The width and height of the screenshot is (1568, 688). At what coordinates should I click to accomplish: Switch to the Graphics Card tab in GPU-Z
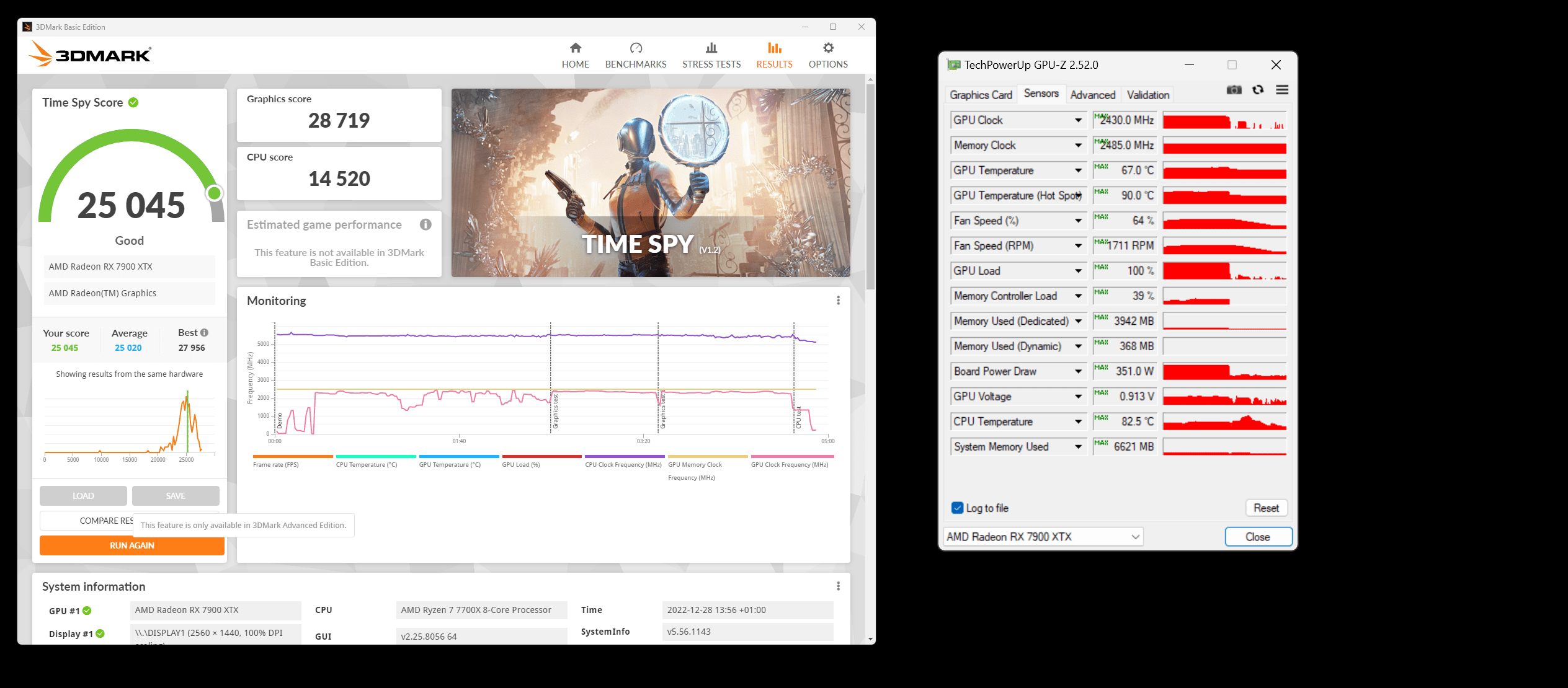tap(981, 95)
